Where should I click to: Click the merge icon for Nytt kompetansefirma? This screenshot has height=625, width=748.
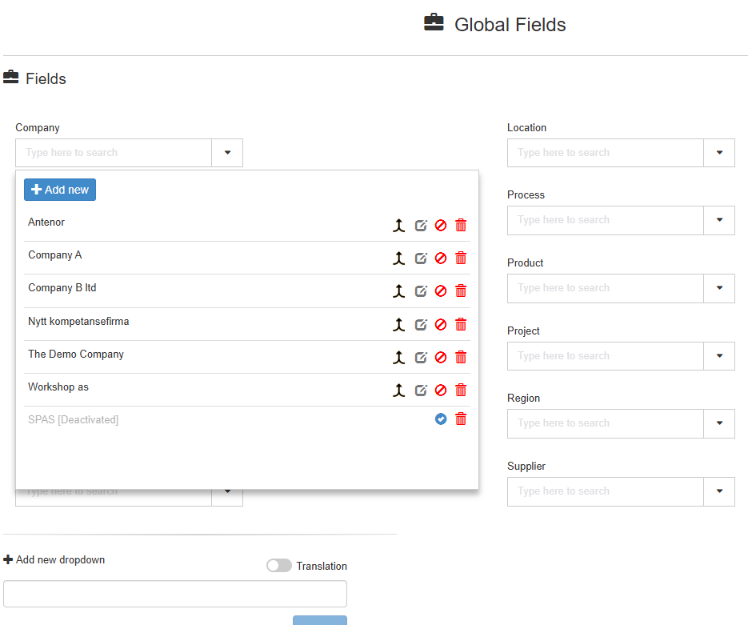399,325
